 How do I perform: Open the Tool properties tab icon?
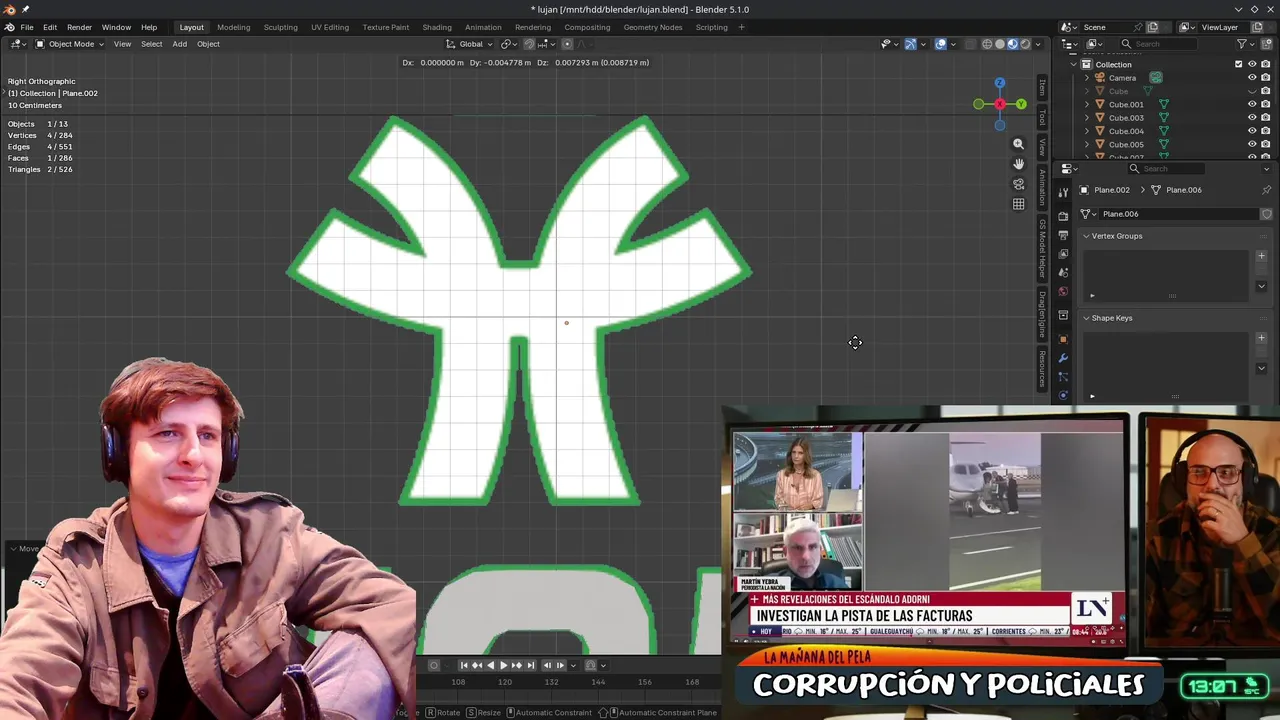coord(1063,191)
